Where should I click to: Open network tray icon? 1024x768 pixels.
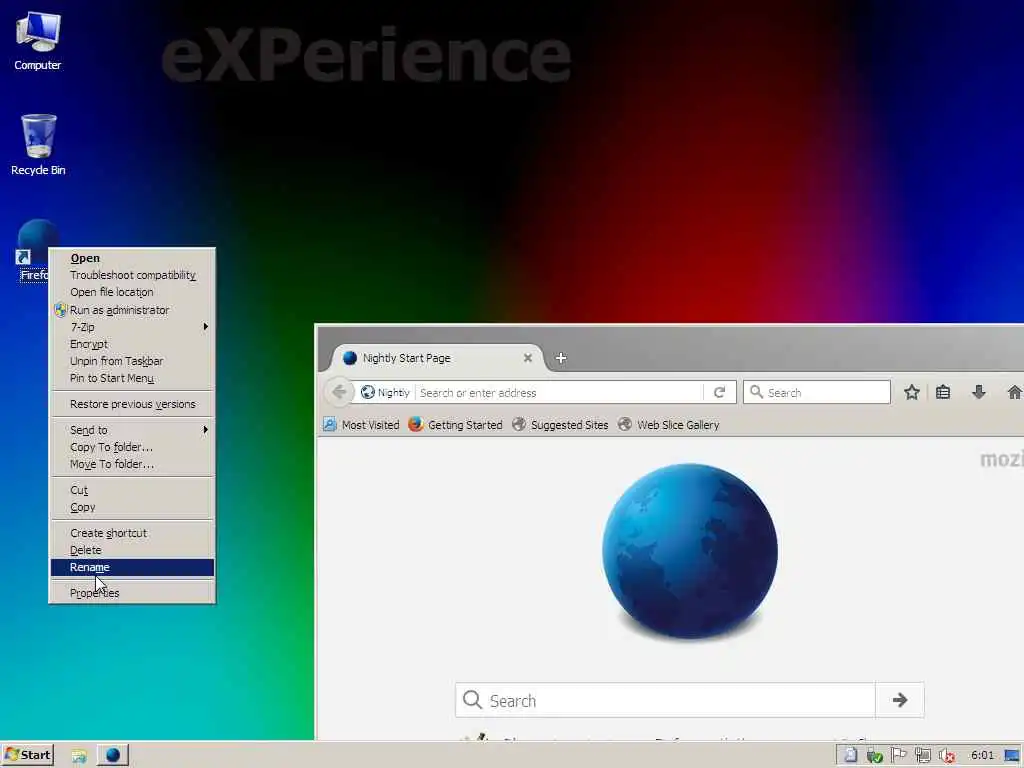pyautogui.click(x=922, y=756)
